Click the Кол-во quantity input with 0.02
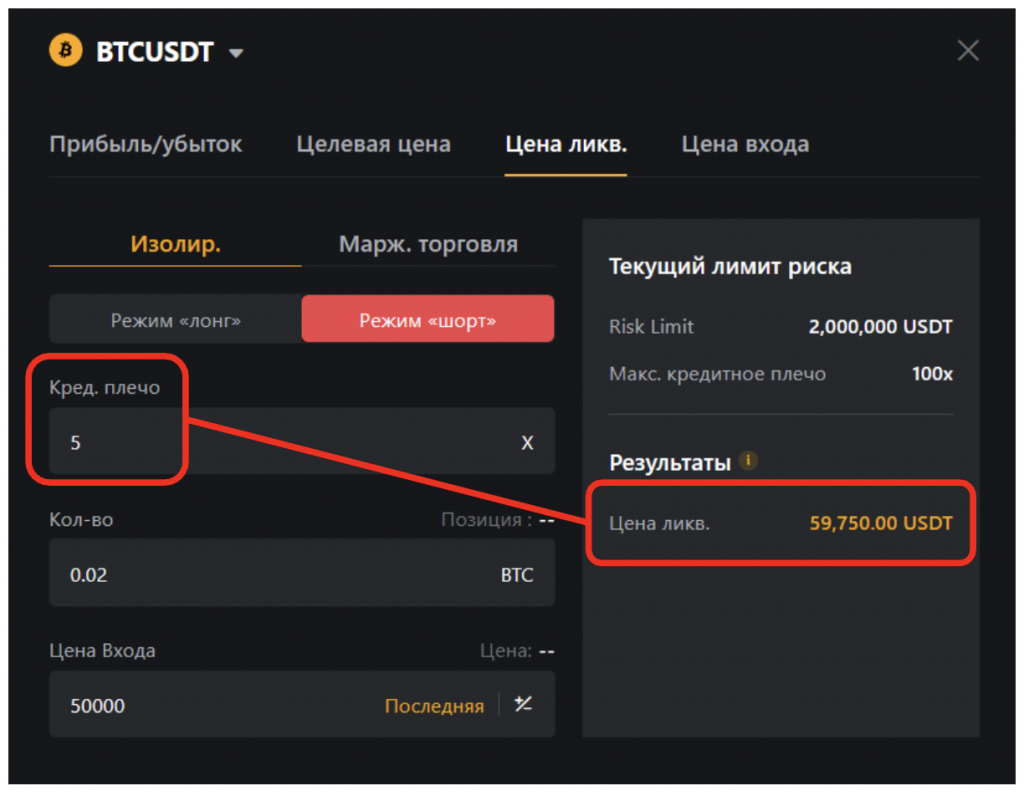1024x796 pixels. 302,573
